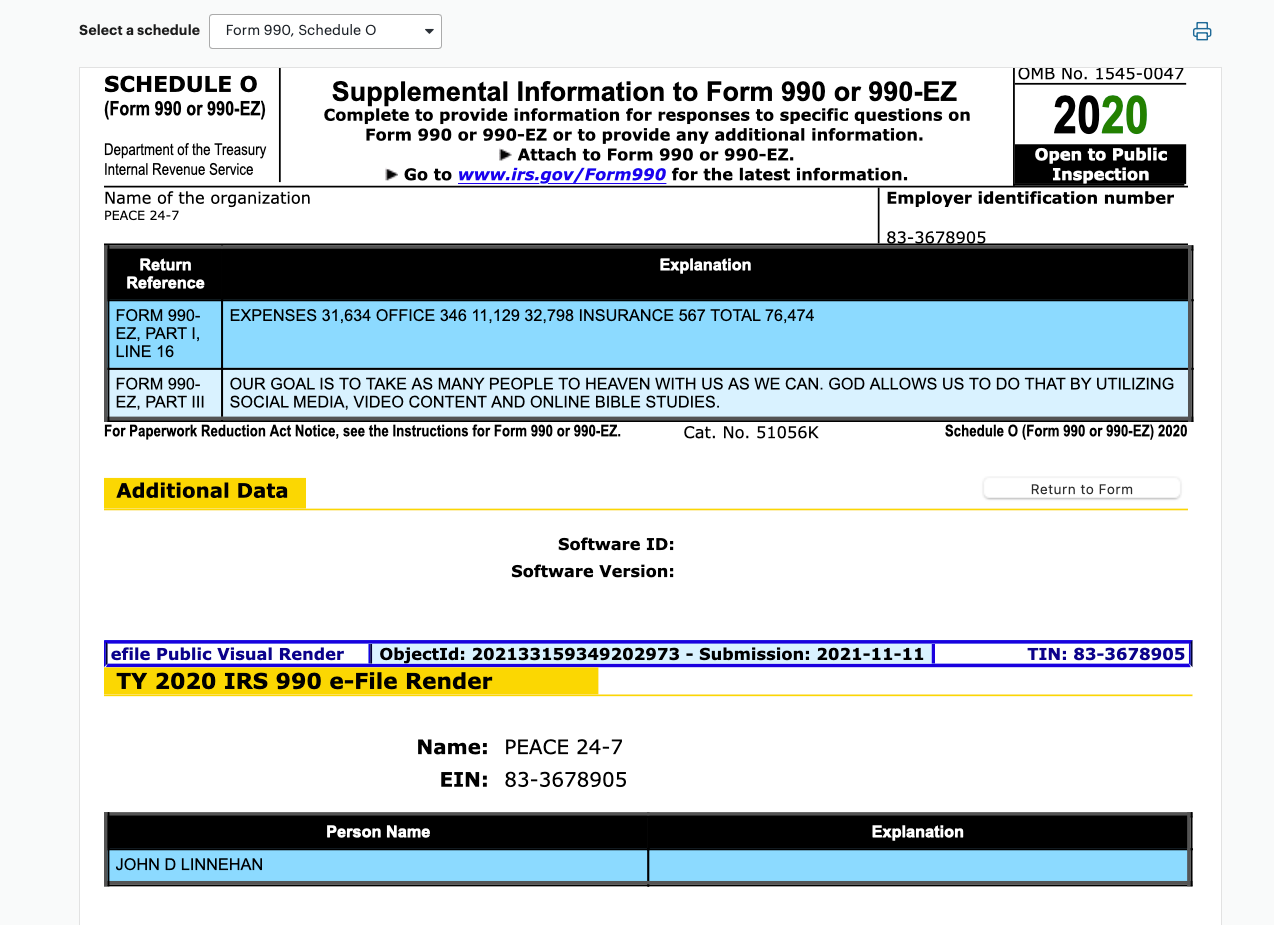Click the Schedule O (Form 990 or 990-EZ) 2020 footer
This screenshot has height=925, width=1274.
pyautogui.click(x=1066, y=432)
